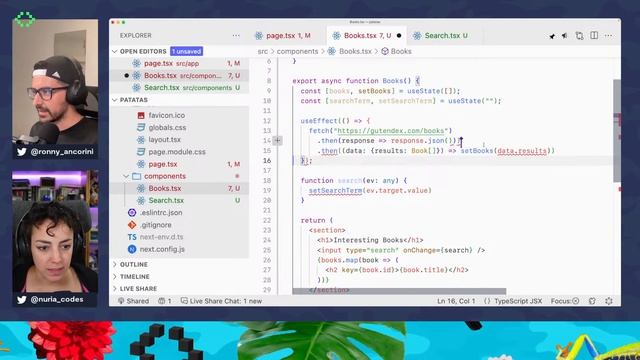Click the @ronny_ancorini webcam thumbnail

55,82
